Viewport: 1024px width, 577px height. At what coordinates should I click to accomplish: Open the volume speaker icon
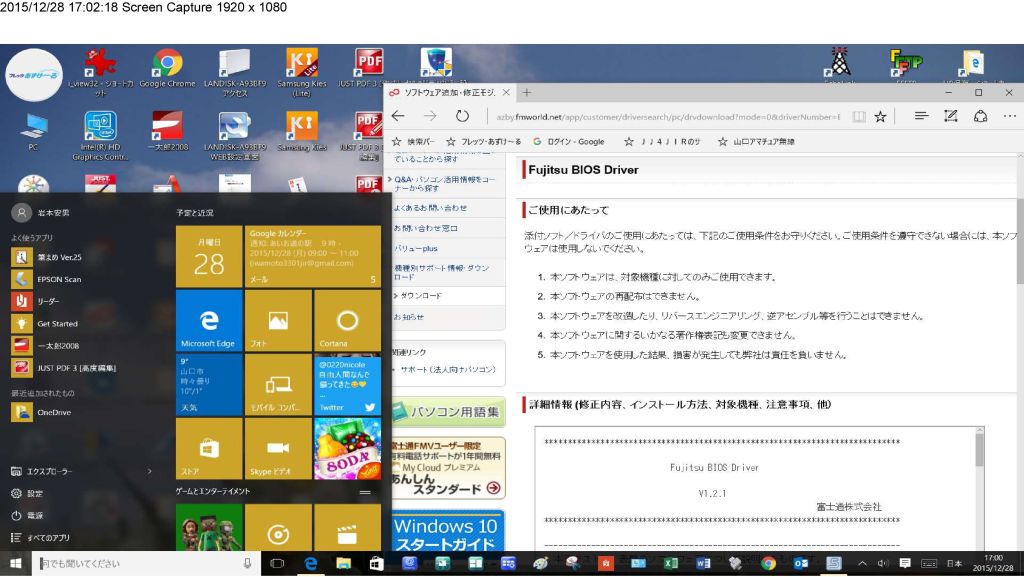(883, 563)
